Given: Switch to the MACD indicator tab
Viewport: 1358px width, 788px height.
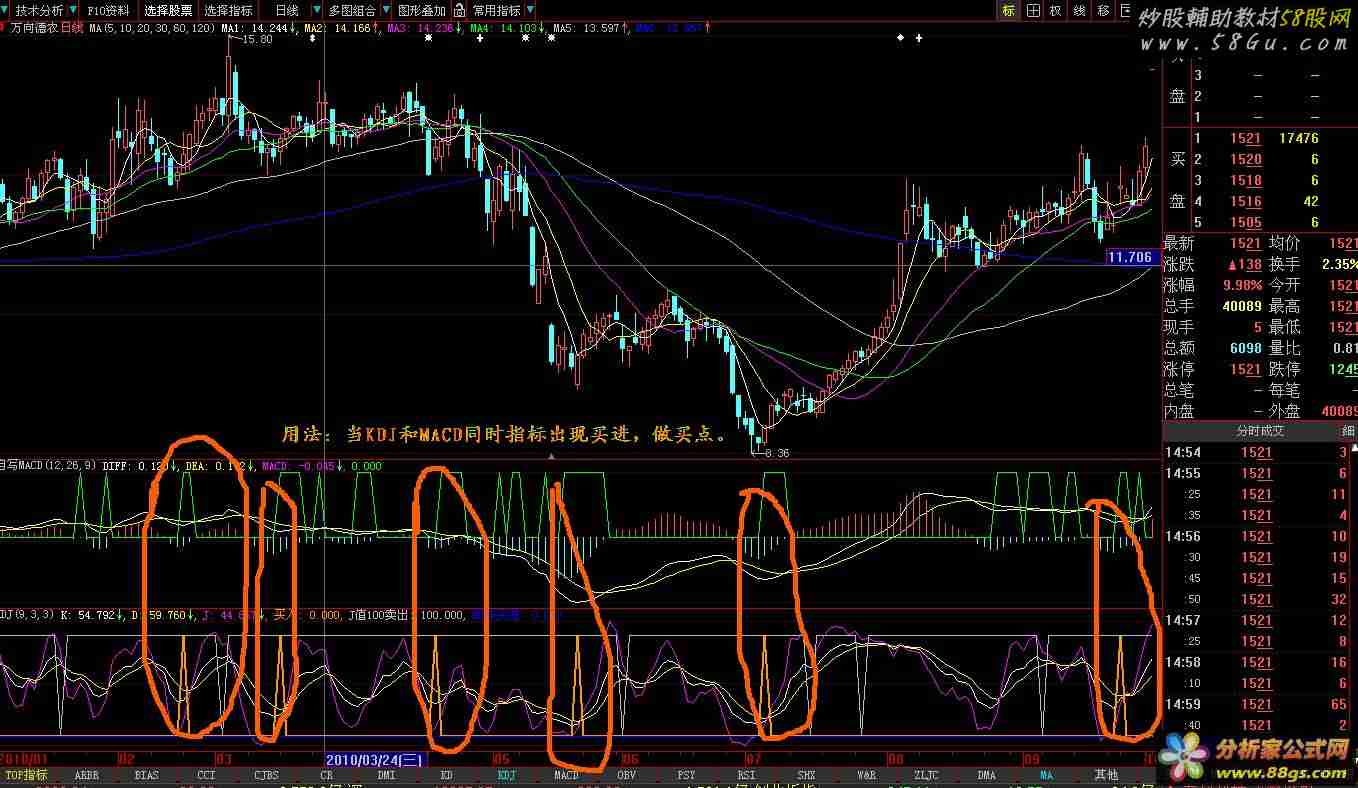Looking at the screenshot, I should [x=566, y=775].
